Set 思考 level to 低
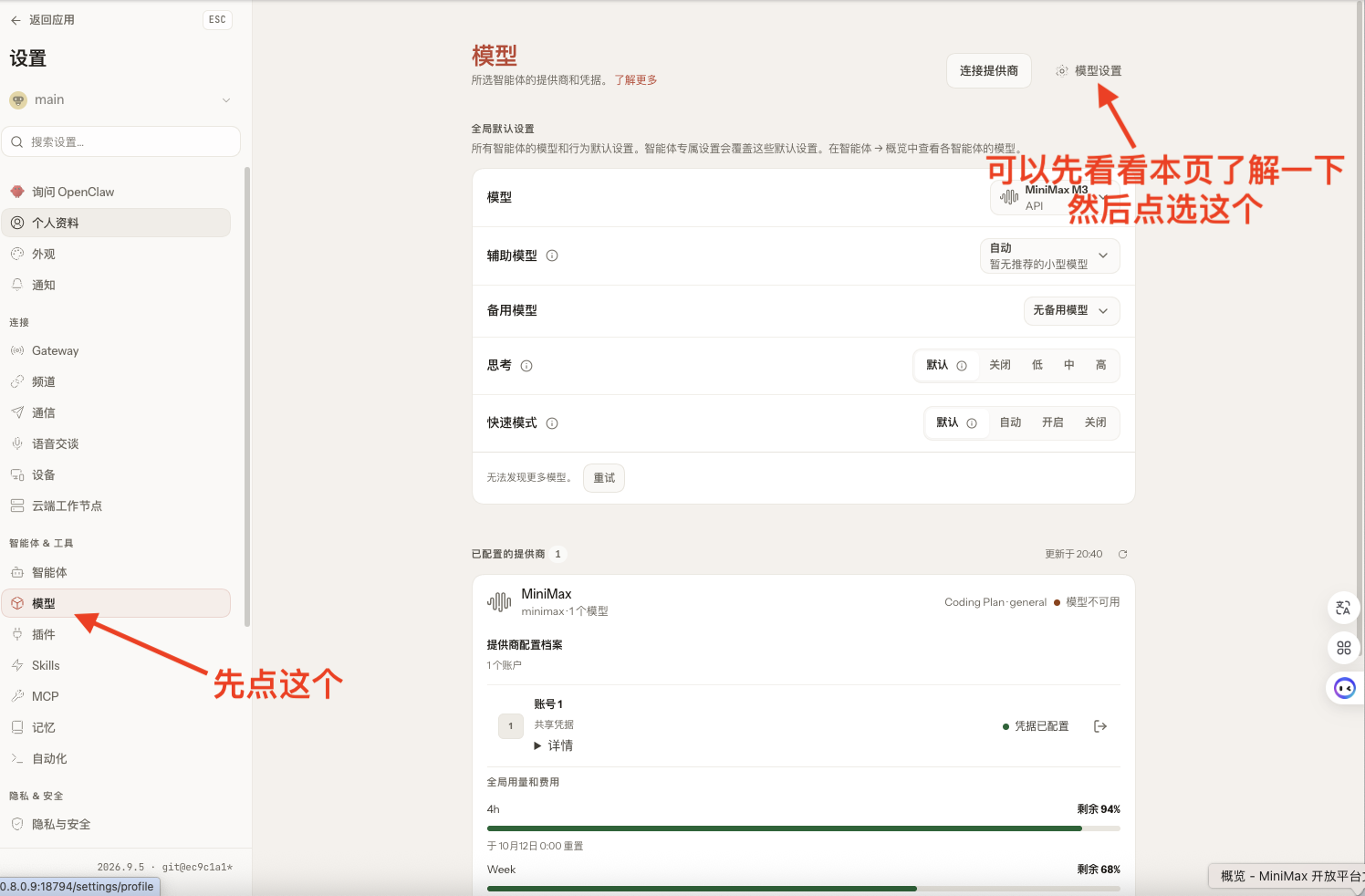1365x896 pixels. [x=1037, y=365]
